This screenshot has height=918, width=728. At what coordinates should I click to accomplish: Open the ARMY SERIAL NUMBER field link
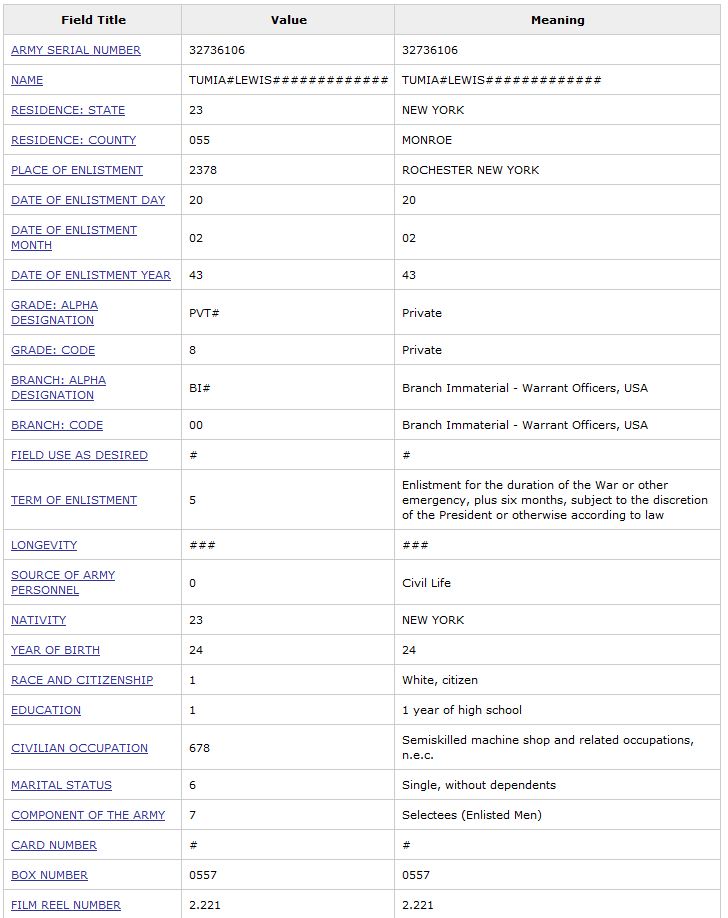(76, 50)
